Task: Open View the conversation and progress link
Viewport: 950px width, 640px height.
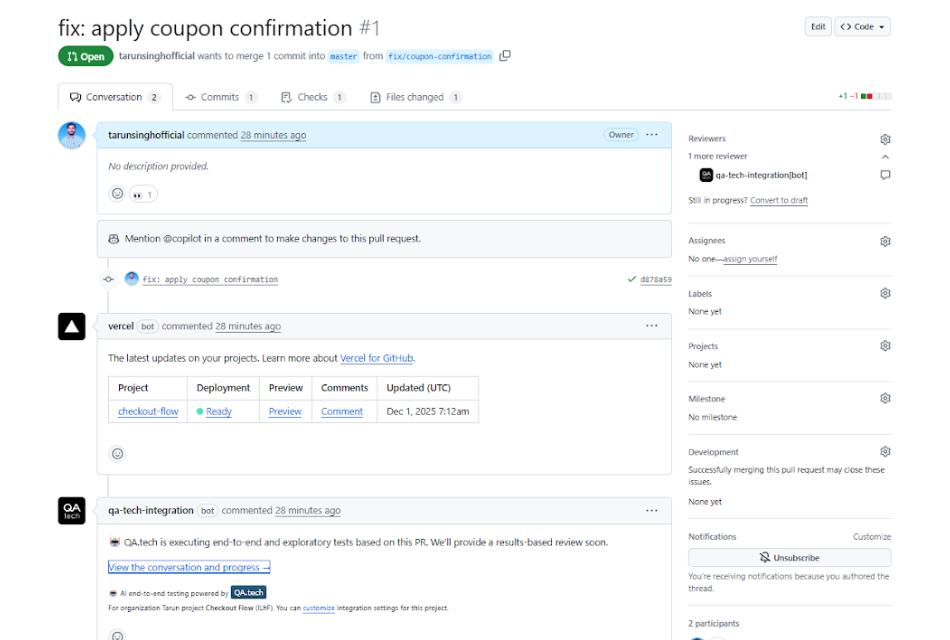Action: tap(189, 567)
